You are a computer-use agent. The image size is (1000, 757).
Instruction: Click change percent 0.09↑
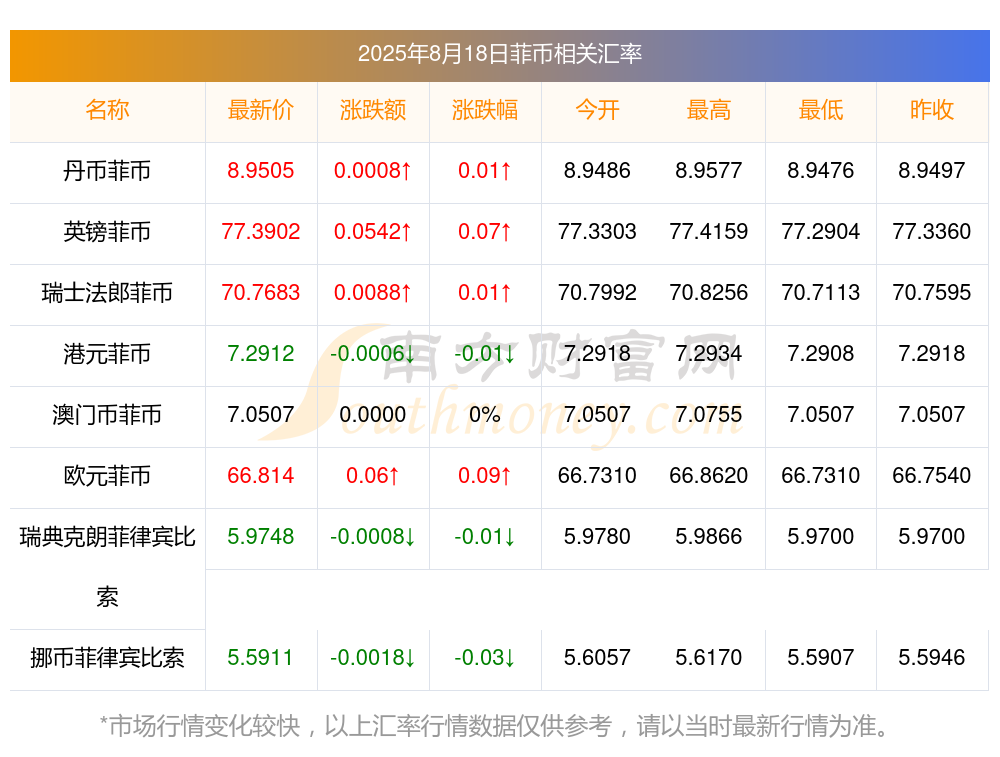(x=485, y=476)
